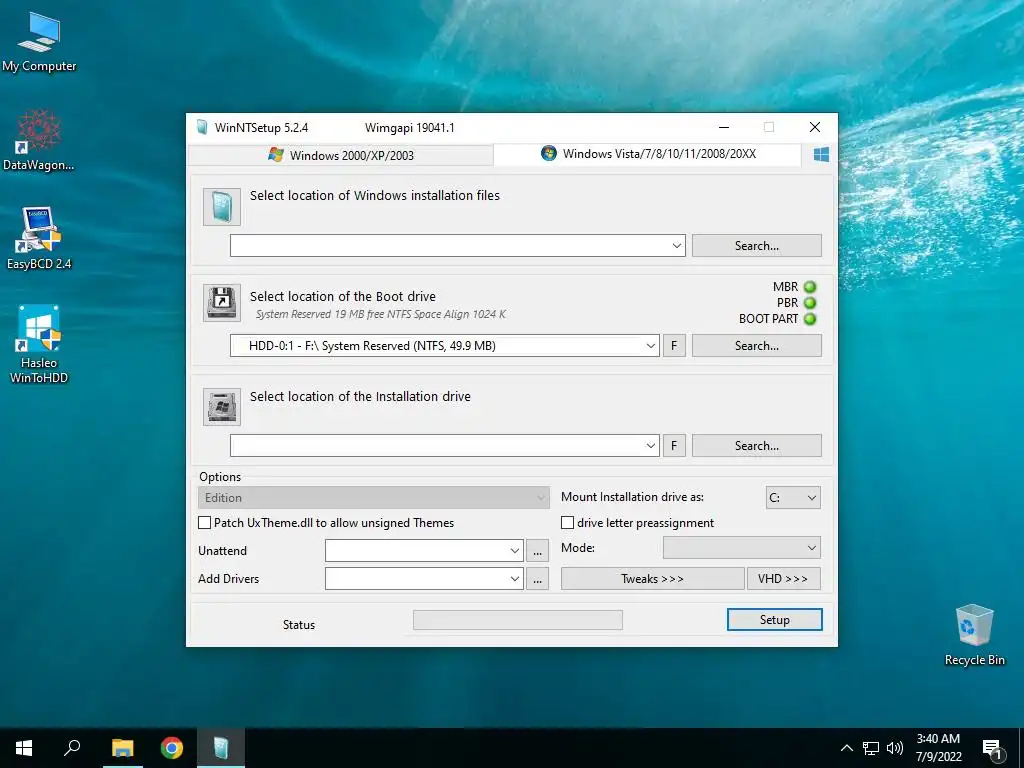Click Search for the Installation drive
The height and width of the screenshot is (768, 1024).
757,445
